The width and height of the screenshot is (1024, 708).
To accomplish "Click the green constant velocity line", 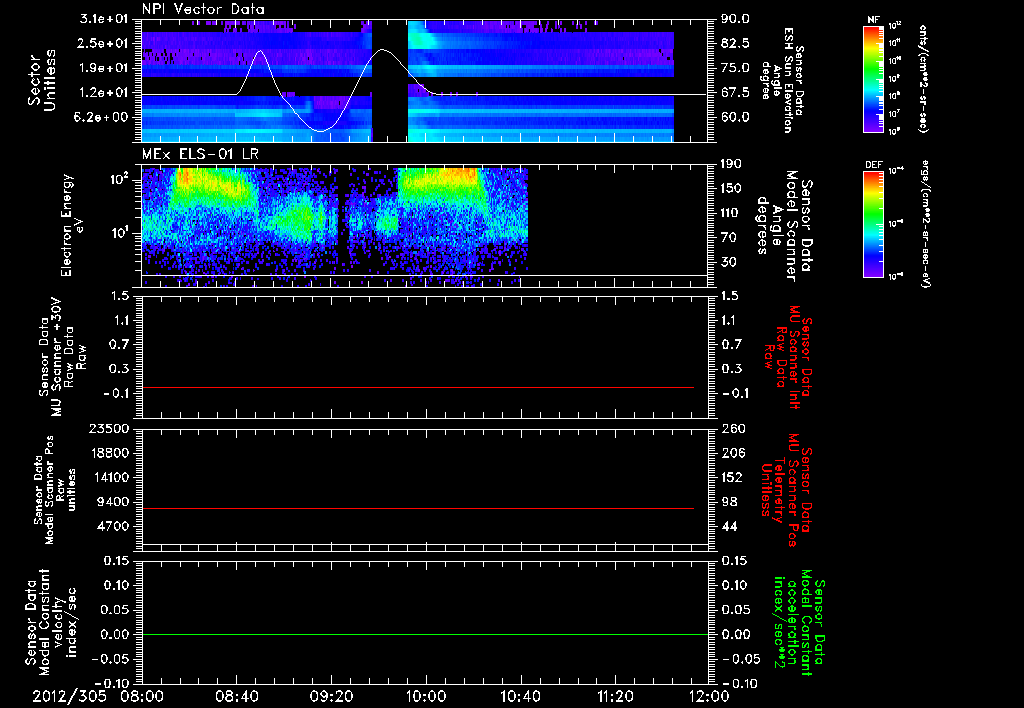I will [425, 634].
